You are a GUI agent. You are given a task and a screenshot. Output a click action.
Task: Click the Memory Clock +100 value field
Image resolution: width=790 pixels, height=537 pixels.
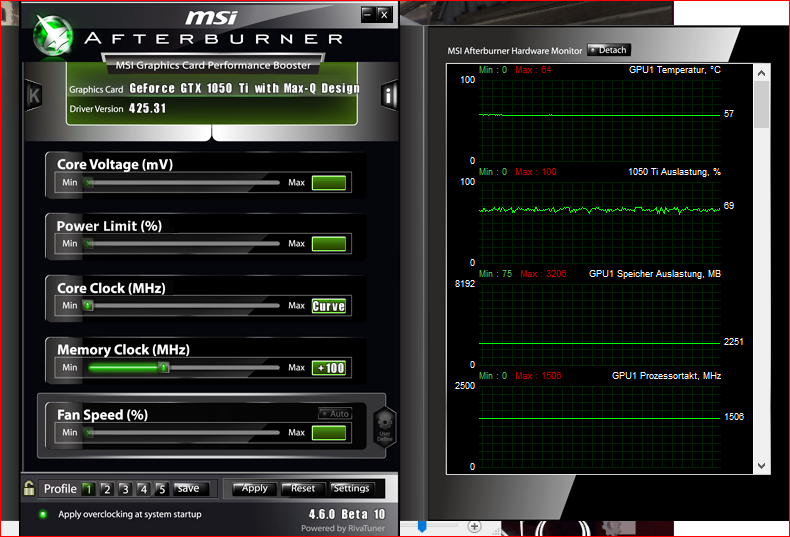pos(329,368)
